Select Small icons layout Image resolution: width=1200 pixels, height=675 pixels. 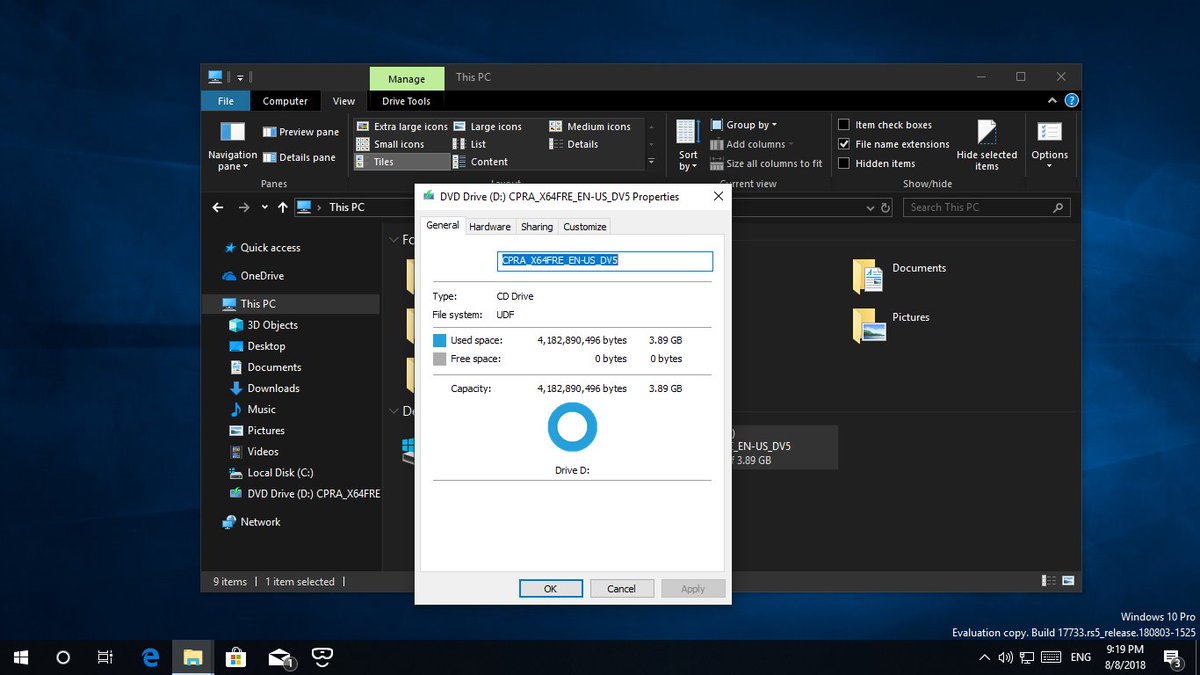[x=391, y=144]
